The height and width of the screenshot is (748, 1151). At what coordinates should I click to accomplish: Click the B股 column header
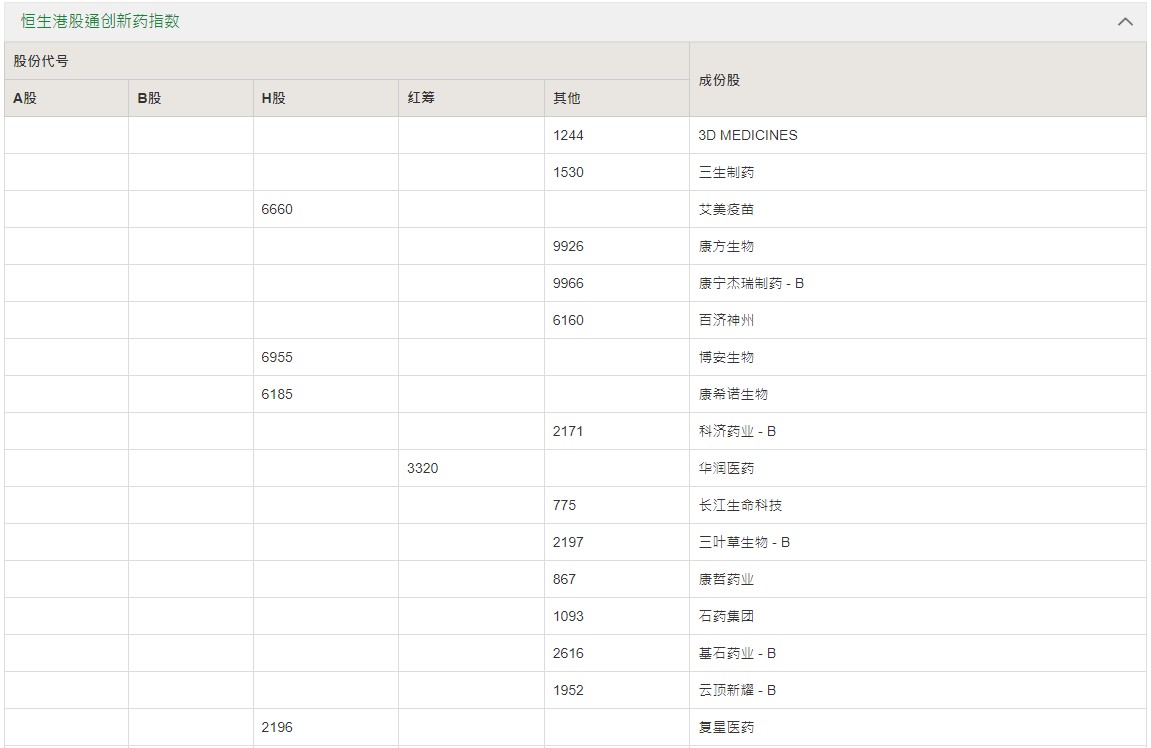tap(149, 98)
